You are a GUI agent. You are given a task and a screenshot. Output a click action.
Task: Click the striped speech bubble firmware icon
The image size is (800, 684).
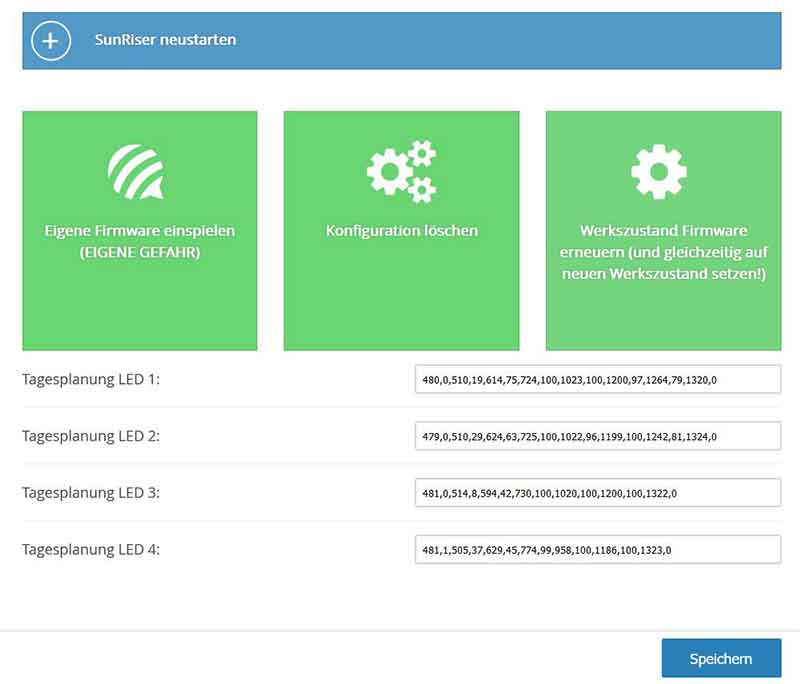click(137, 171)
